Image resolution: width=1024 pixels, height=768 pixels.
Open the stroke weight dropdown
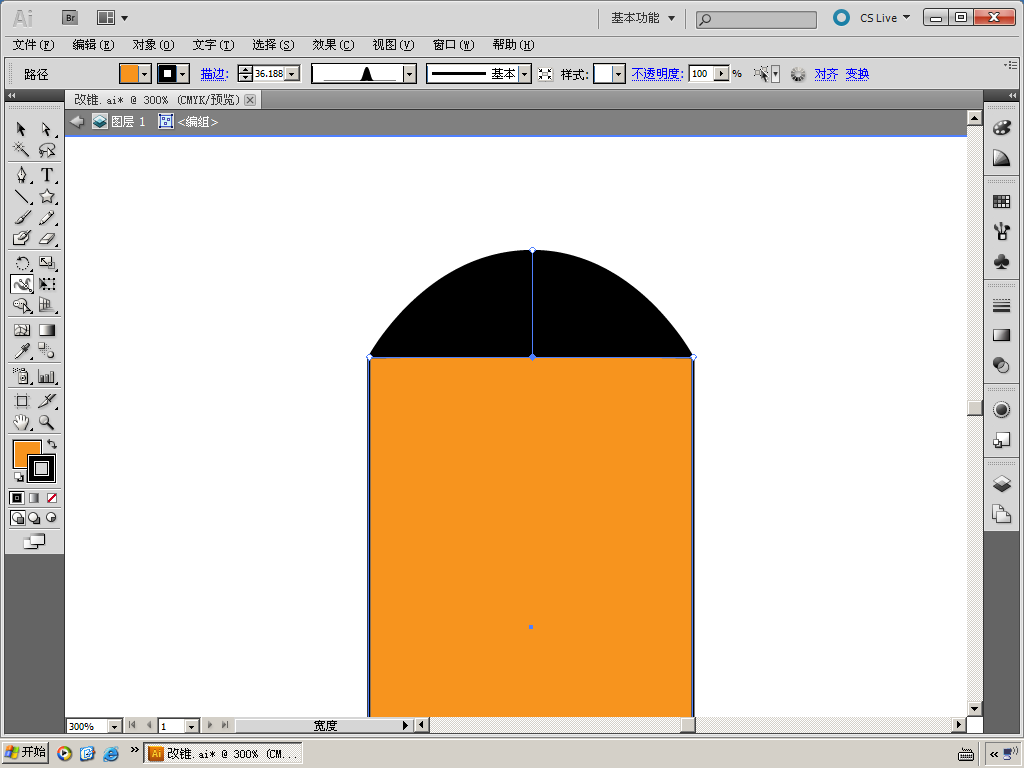(x=291, y=74)
